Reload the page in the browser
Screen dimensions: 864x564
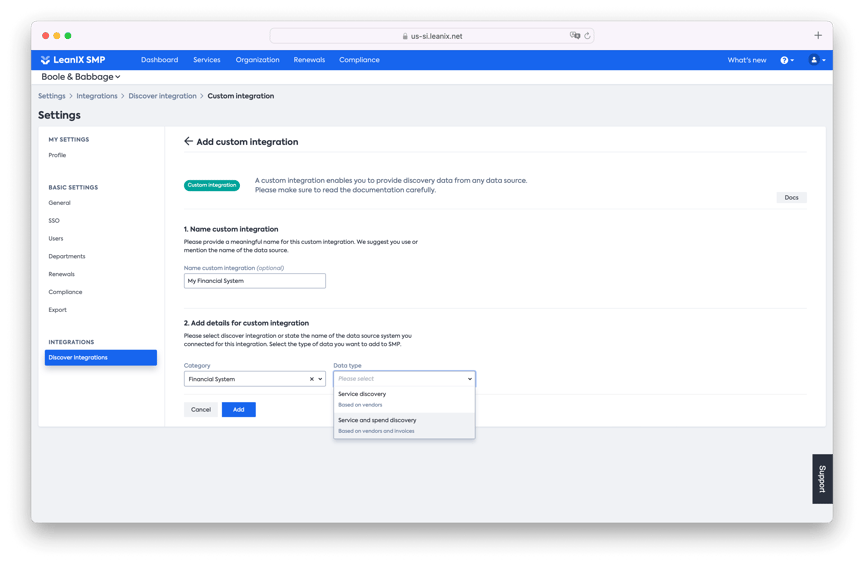(x=588, y=36)
